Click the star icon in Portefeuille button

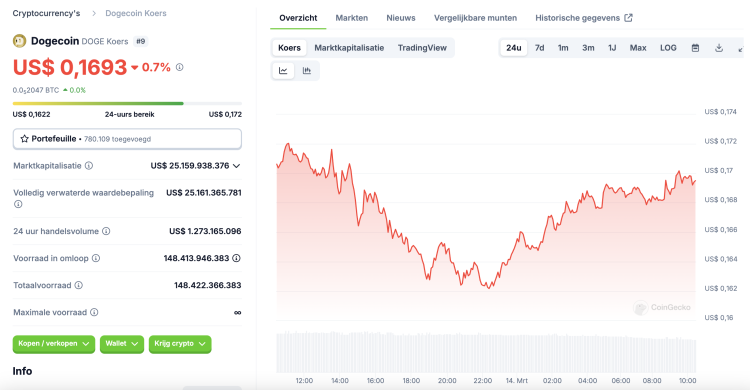tap(24, 139)
